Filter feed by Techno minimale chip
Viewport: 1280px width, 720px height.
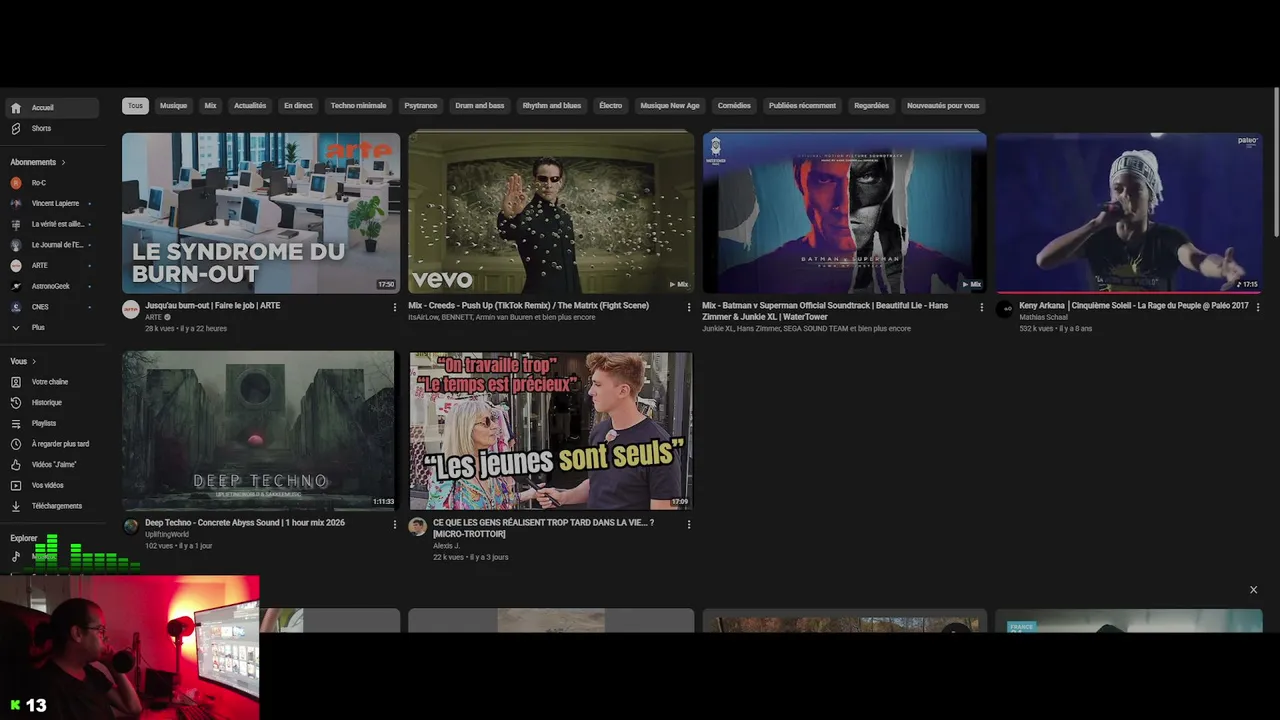point(358,106)
